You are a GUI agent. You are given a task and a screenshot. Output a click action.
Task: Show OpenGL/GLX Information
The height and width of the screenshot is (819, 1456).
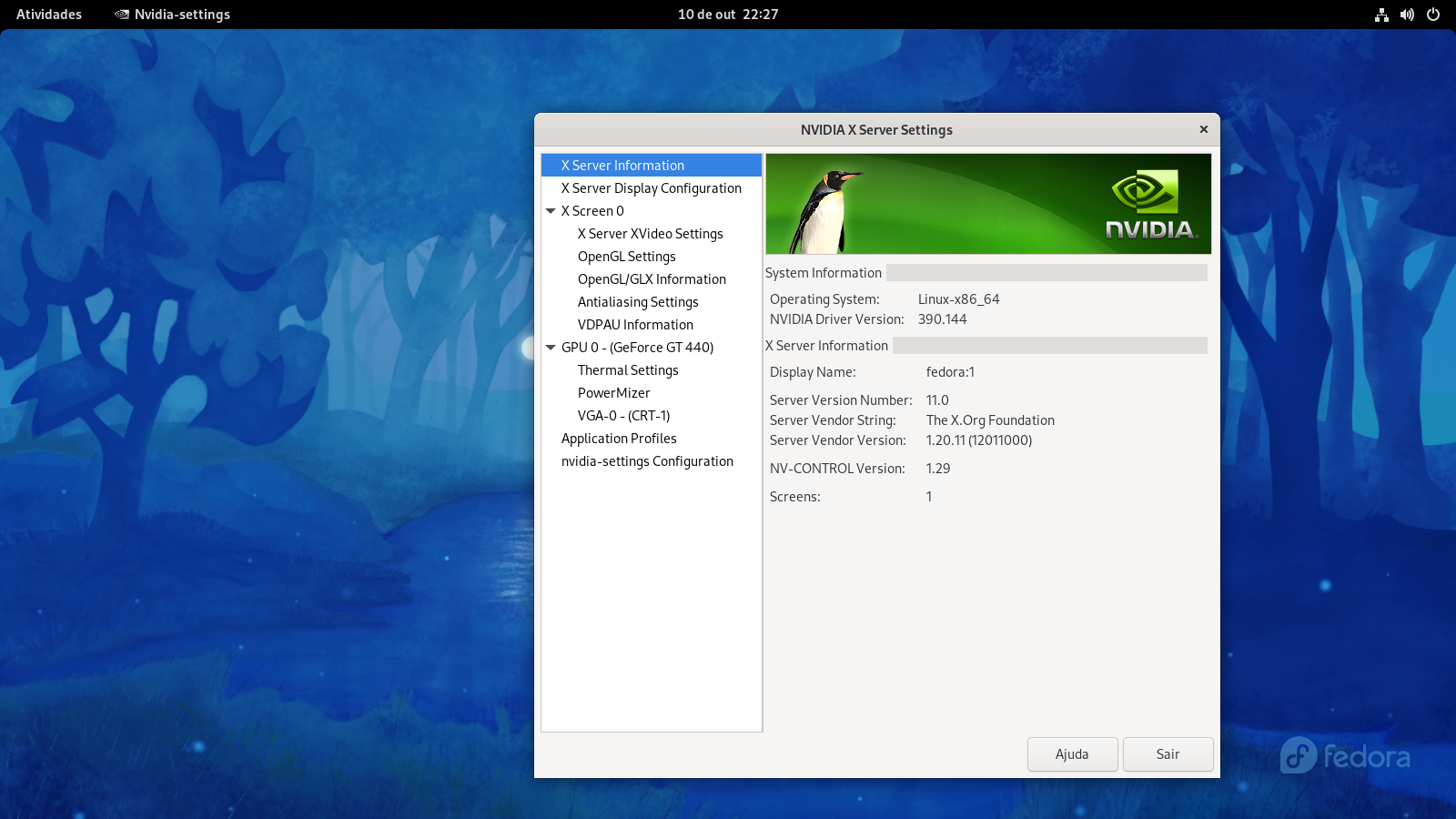(x=652, y=279)
